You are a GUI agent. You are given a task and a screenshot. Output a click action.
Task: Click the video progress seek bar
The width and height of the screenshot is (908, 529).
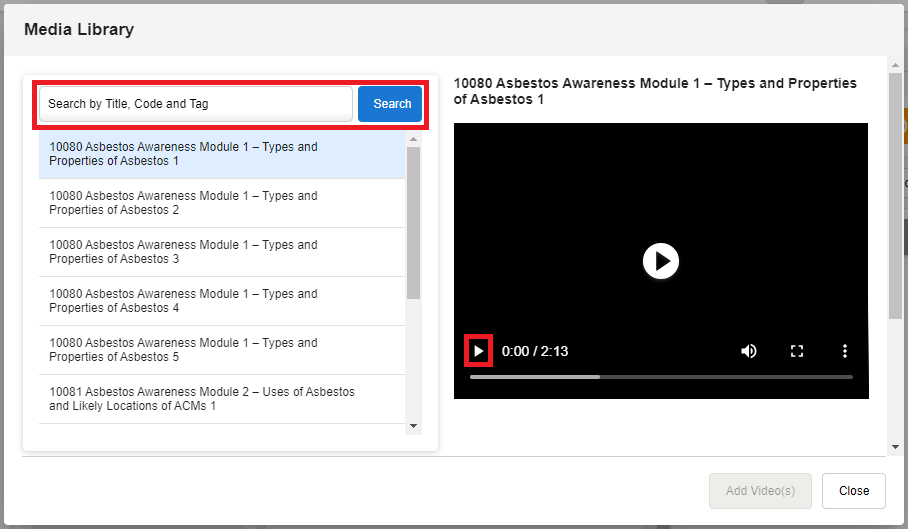660,377
